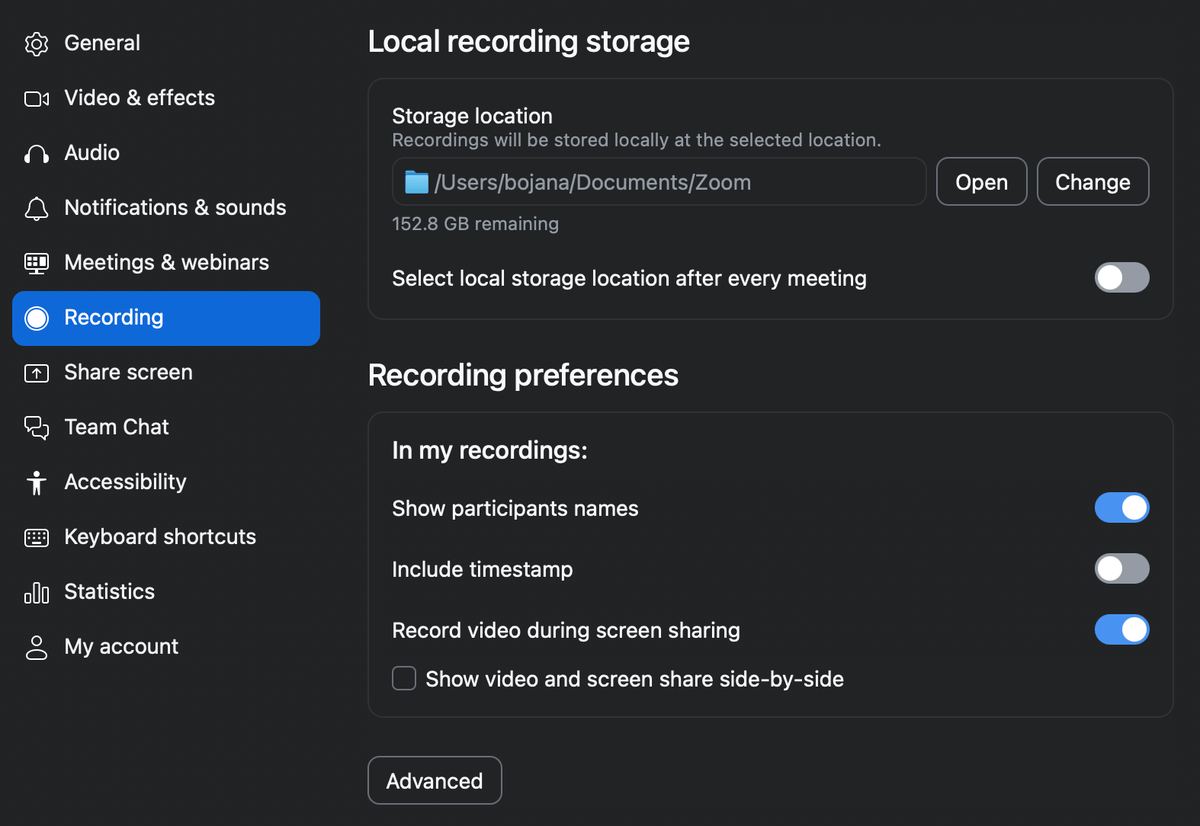This screenshot has width=1200, height=826.
Task: Click the Change button for storage location
Action: pyautogui.click(x=1092, y=181)
